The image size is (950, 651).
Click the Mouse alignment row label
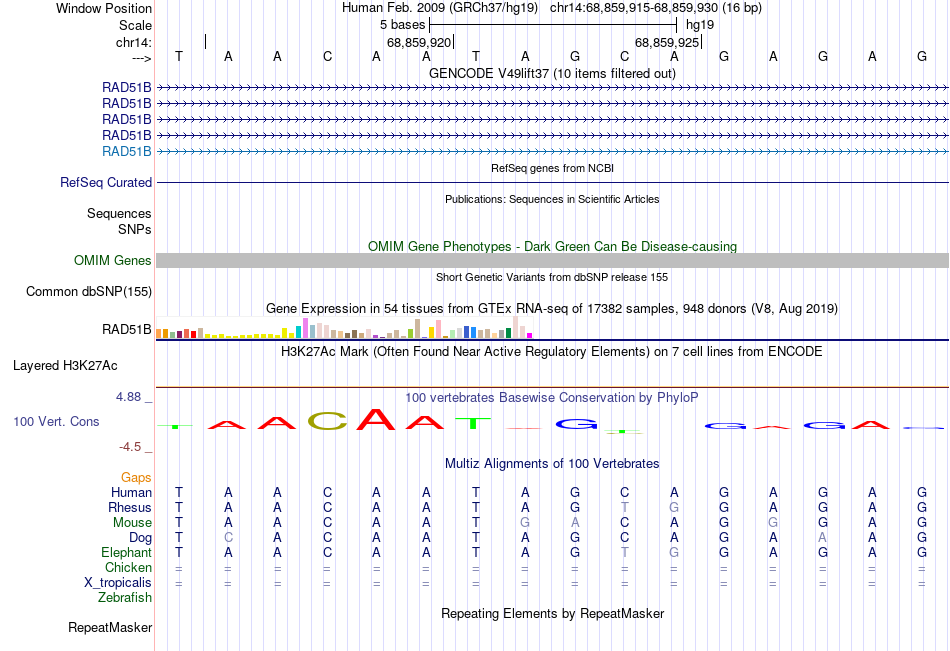pyautogui.click(x=132, y=522)
